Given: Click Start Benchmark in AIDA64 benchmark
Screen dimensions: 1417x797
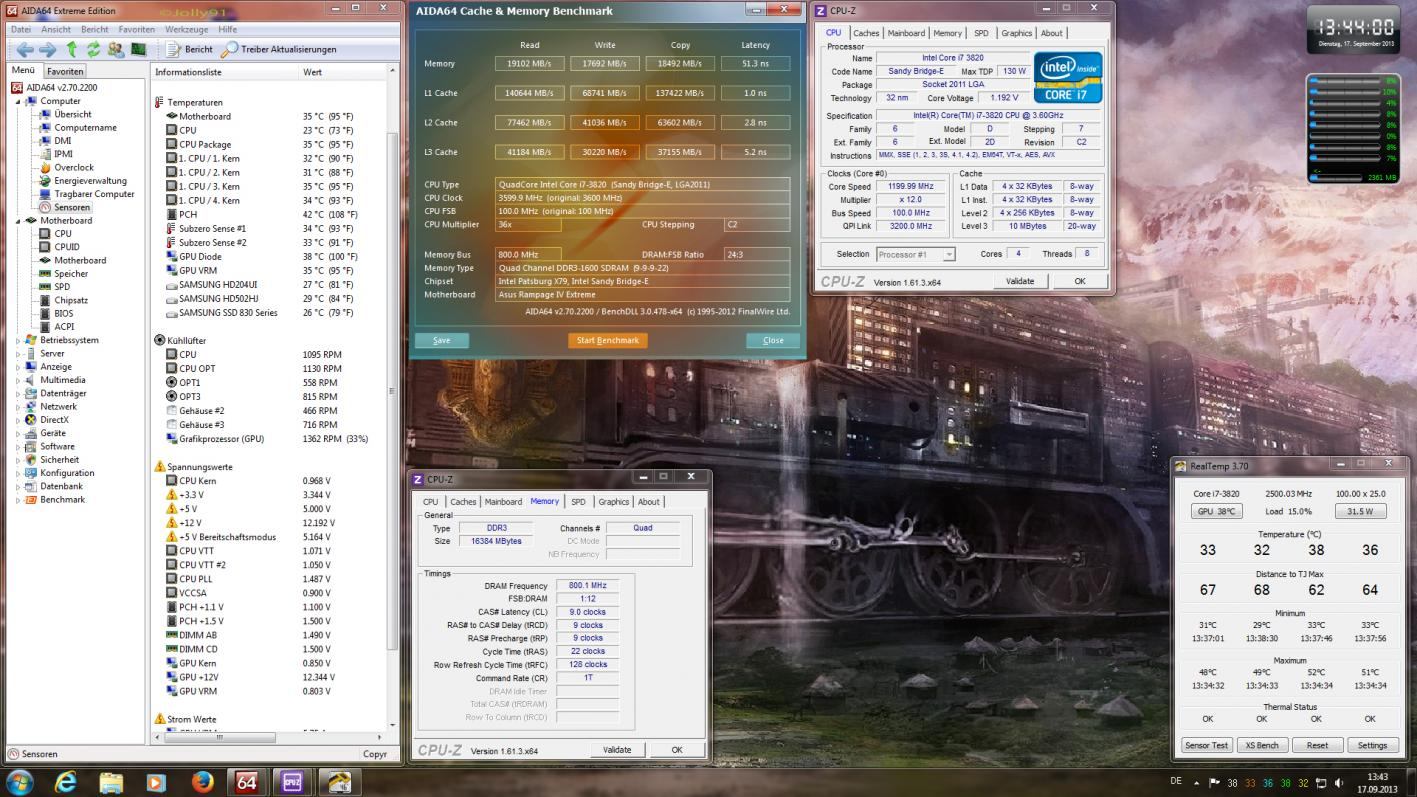Looking at the screenshot, I should pos(607,340).
